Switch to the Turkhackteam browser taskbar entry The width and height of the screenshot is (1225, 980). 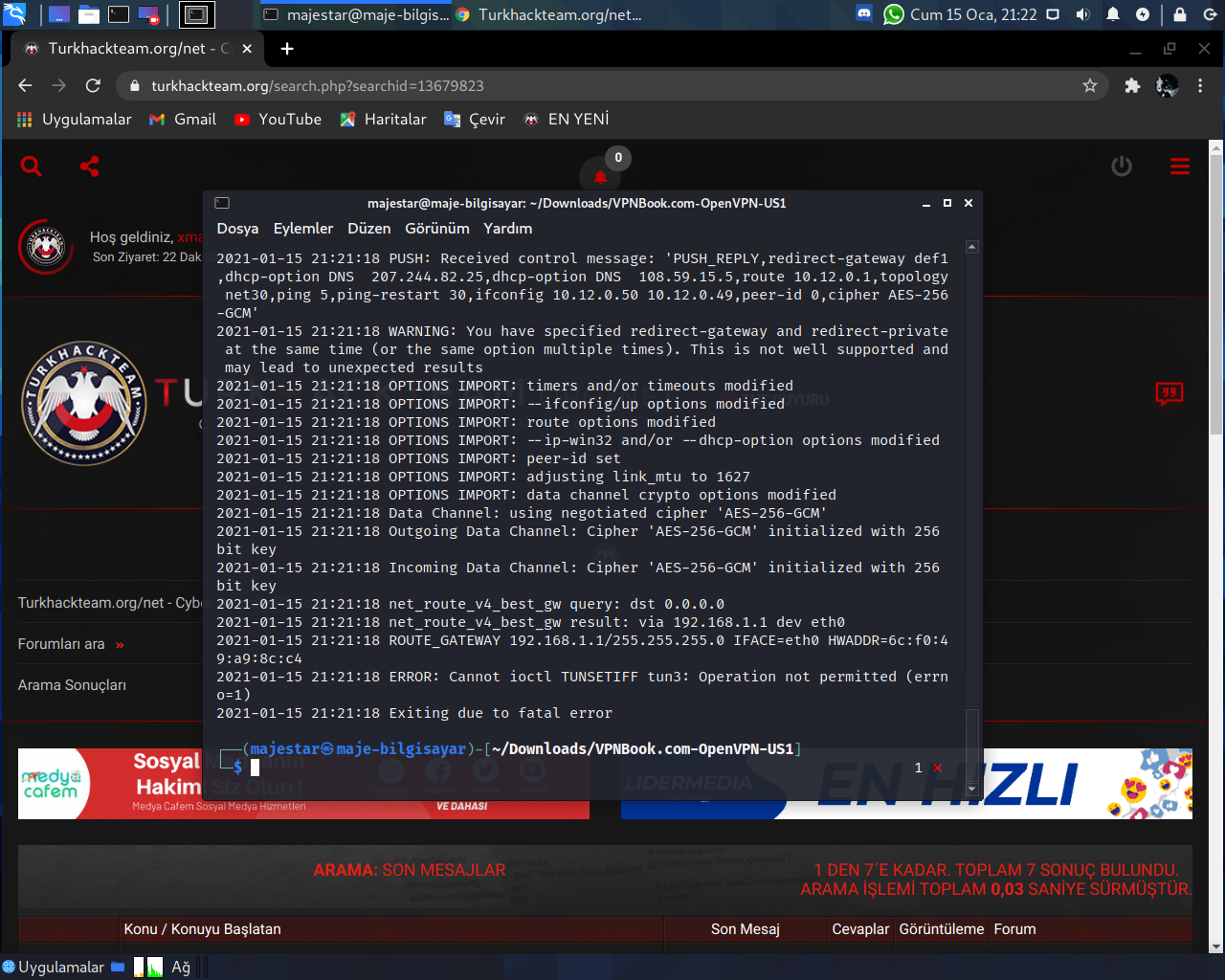pyautogui.click(x=548, y=14)
